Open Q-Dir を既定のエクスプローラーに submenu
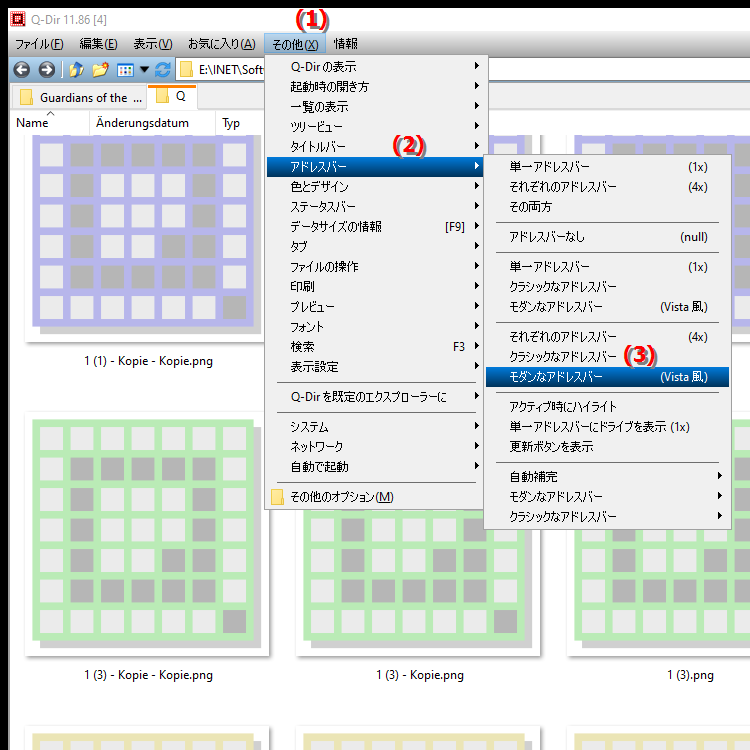This screenshot has height=750, width=750. coord(375,397)
